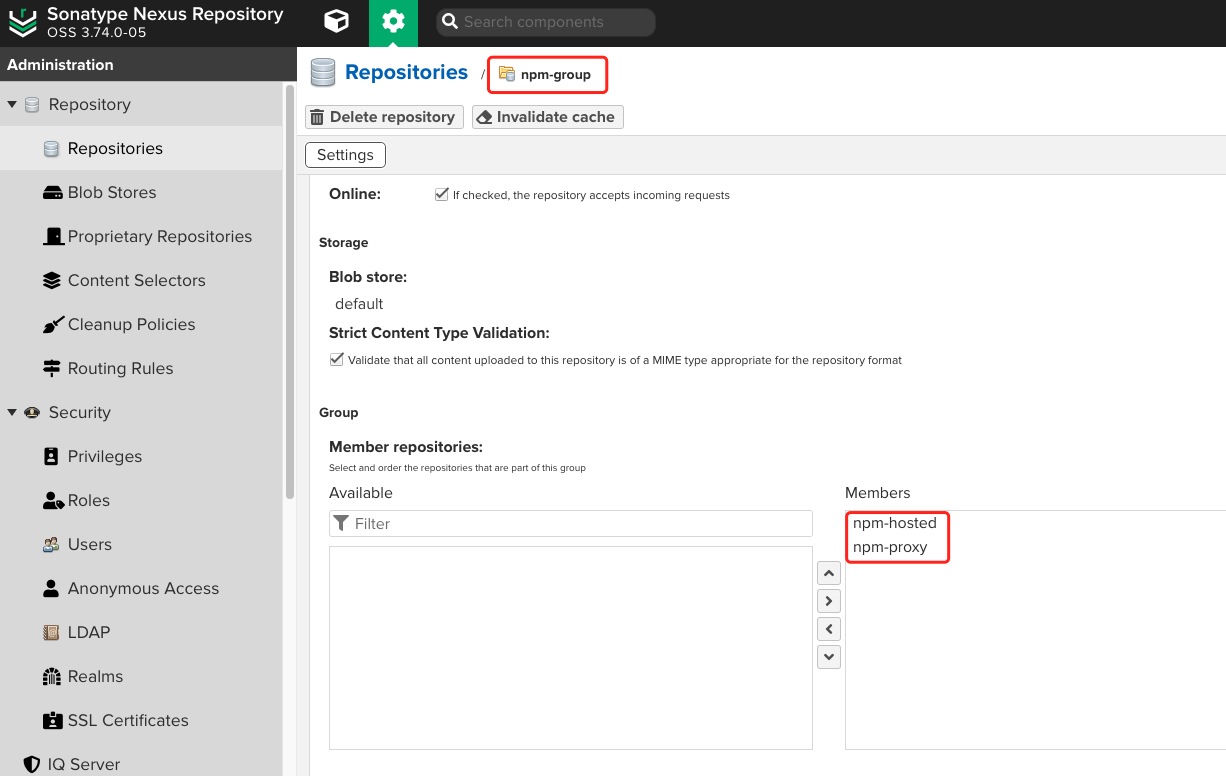
Task: Click the IQ Server shield icon
Action: pos(32,765)
